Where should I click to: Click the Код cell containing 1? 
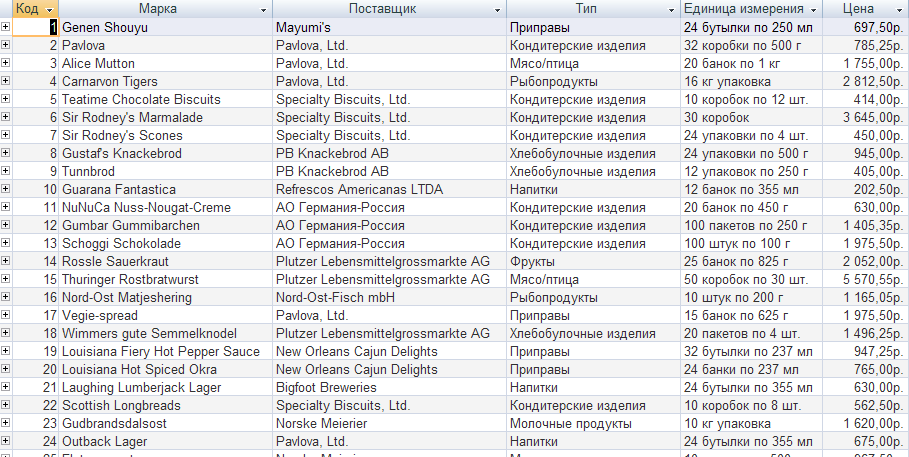point(35,27)
